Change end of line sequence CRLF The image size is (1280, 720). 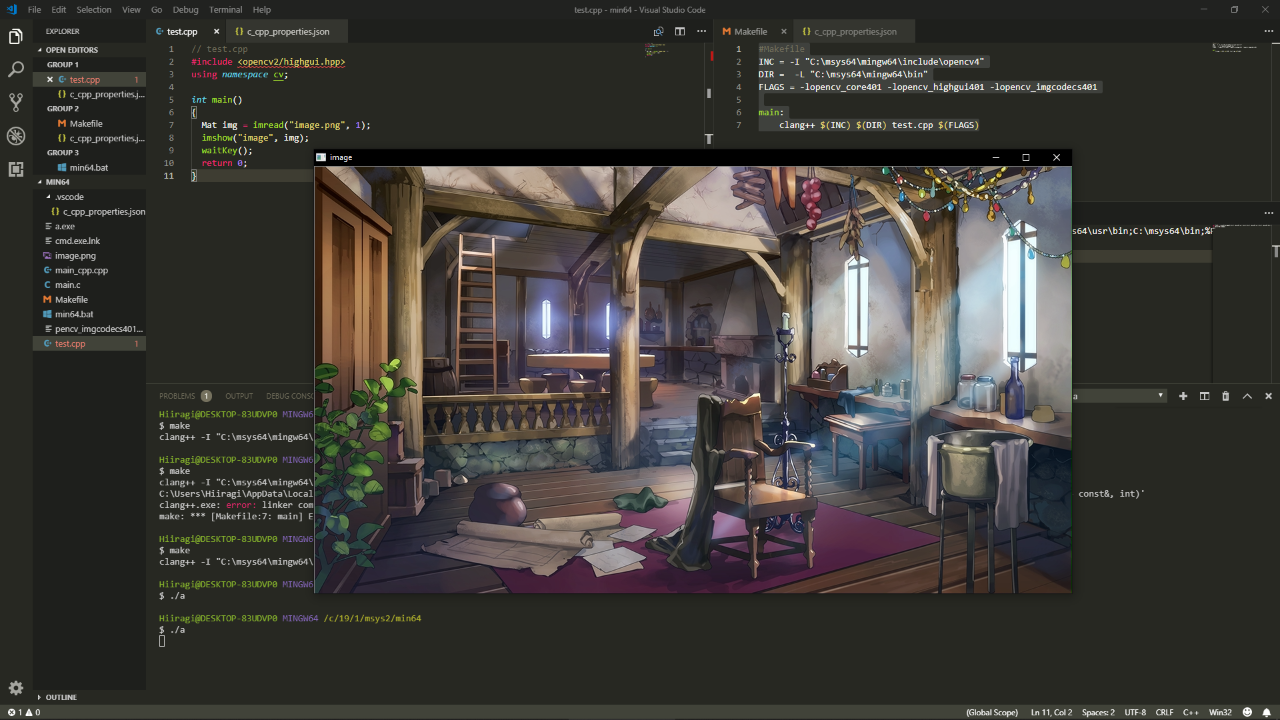pyautogui.click(x=1165, y=712)
